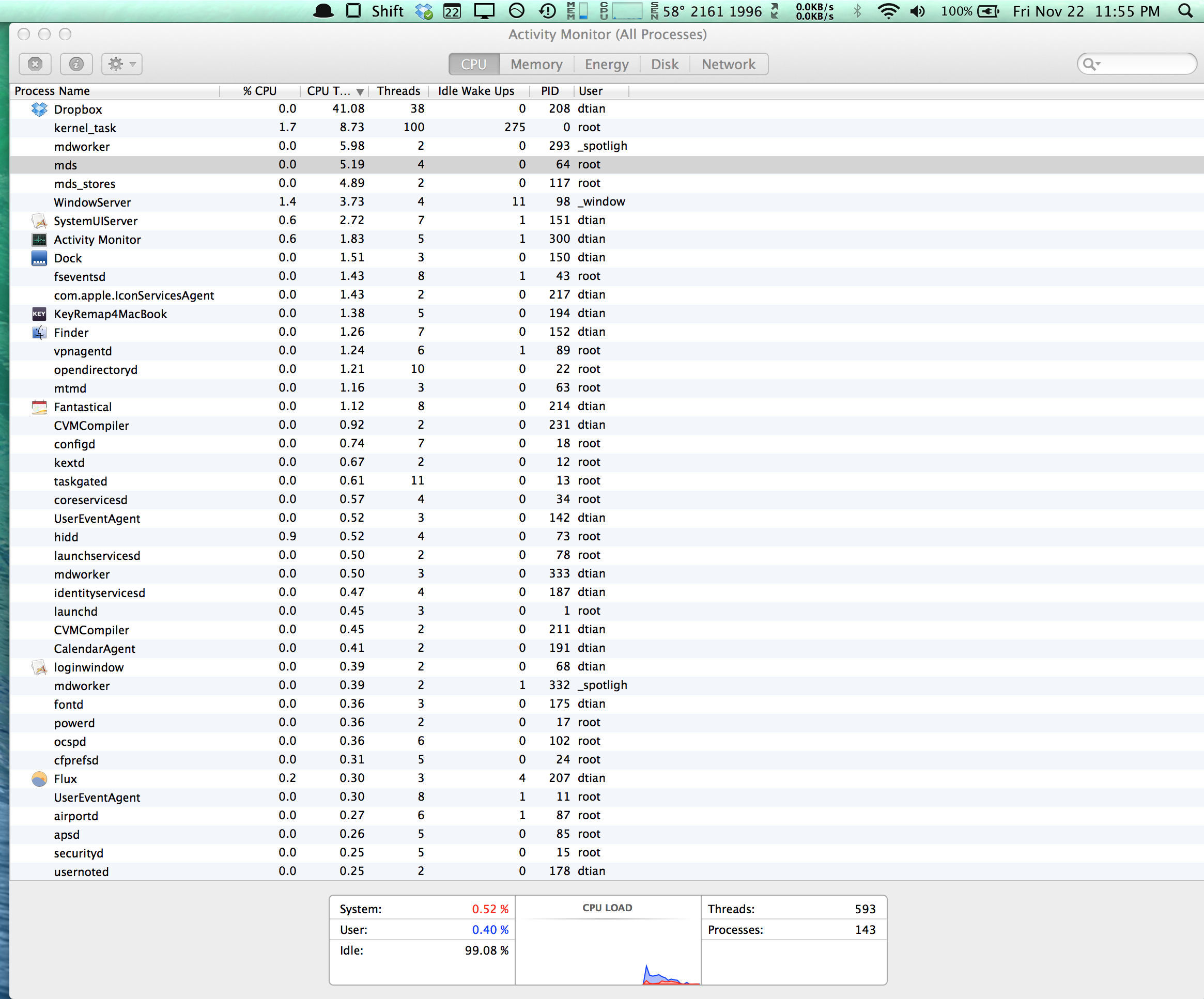This screenshot has height=999, width=1204.
Task: Open the Disk tab
Action: pos(664,64)
